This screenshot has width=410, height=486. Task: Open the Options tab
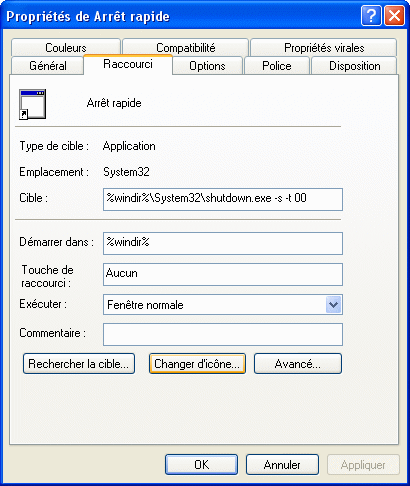207,66
